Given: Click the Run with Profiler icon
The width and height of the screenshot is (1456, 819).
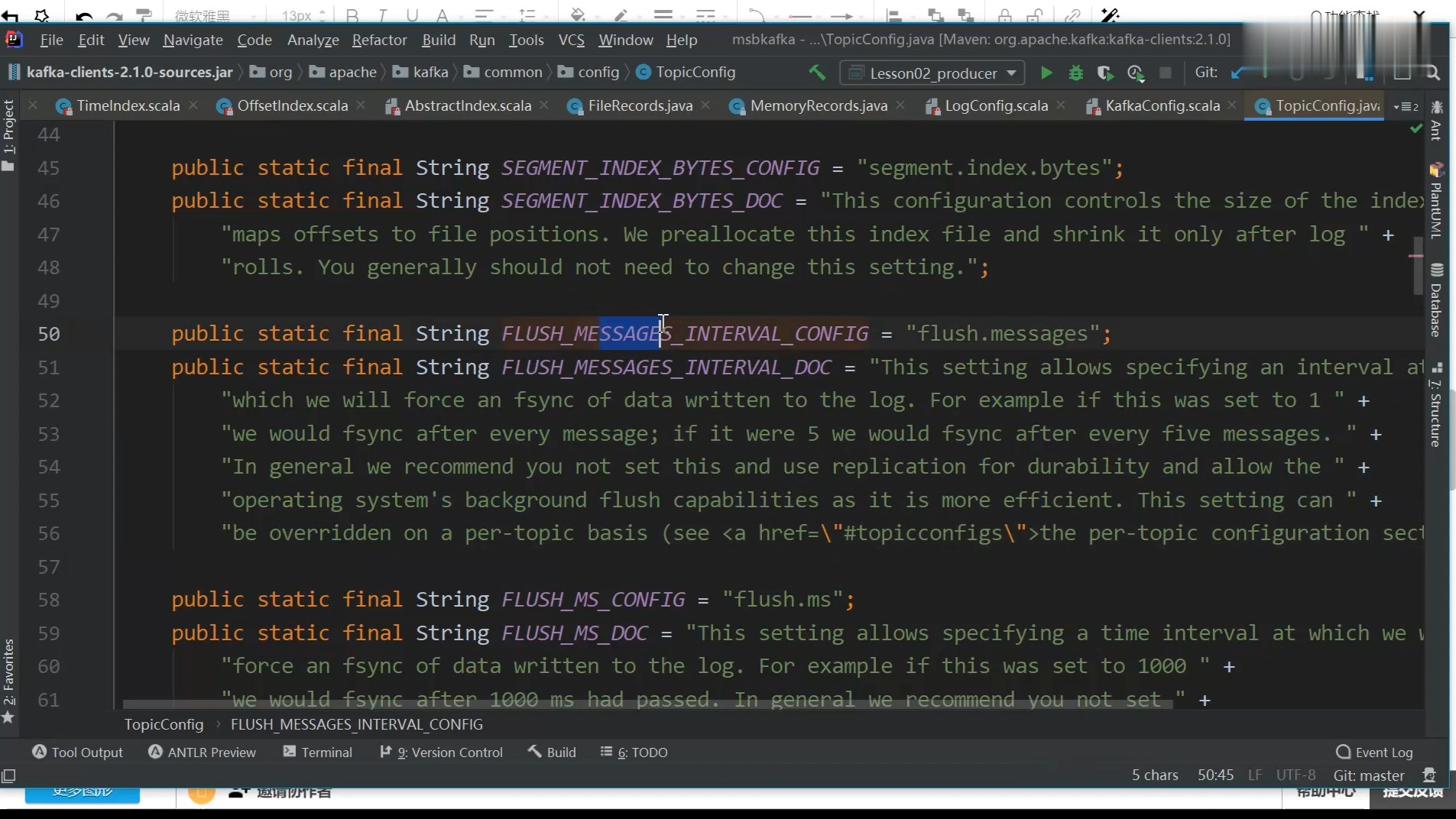Looking at the screenshot, I should point(1135,73).
